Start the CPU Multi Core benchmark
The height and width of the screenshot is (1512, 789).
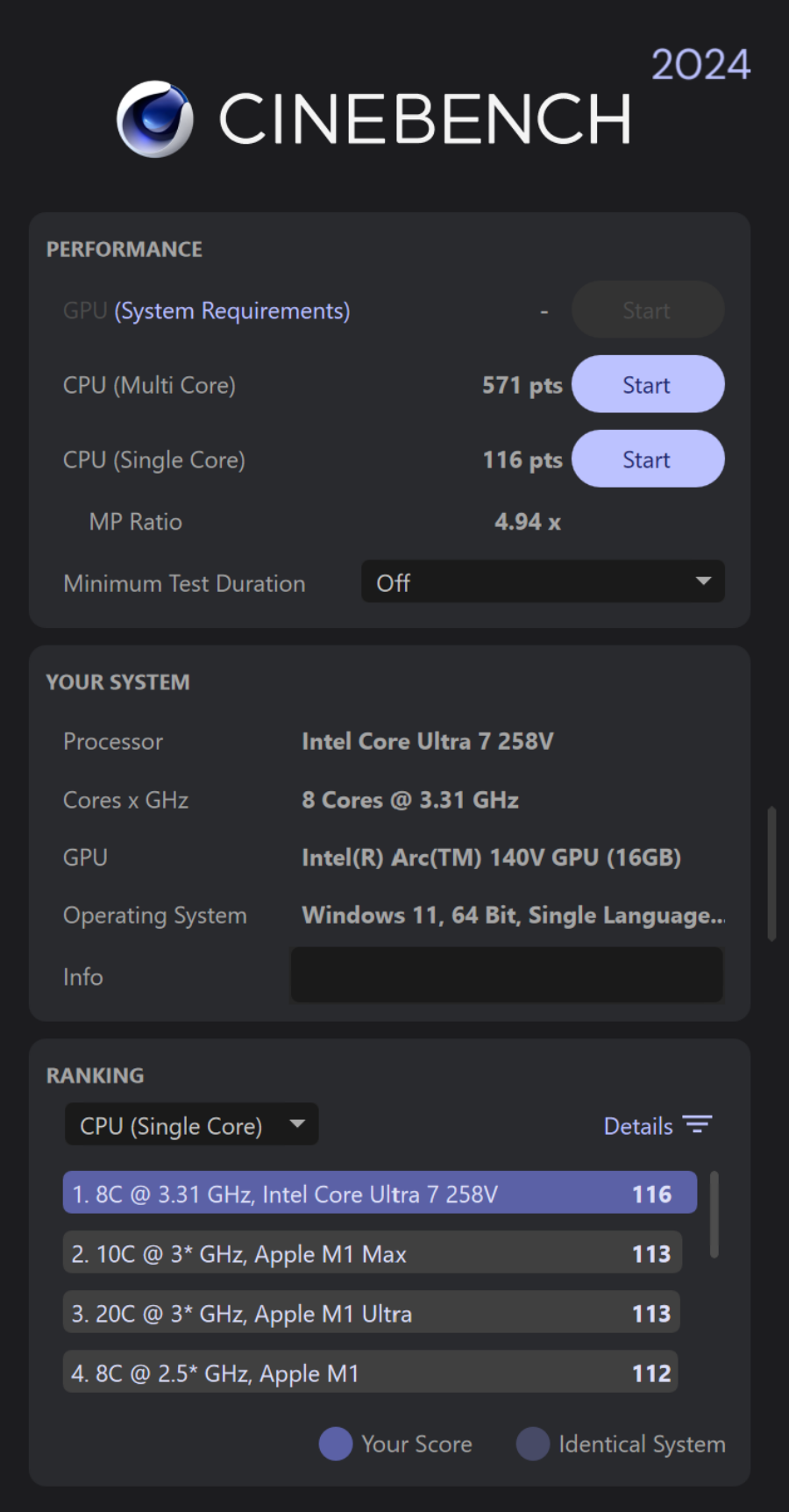coord(647,384)
